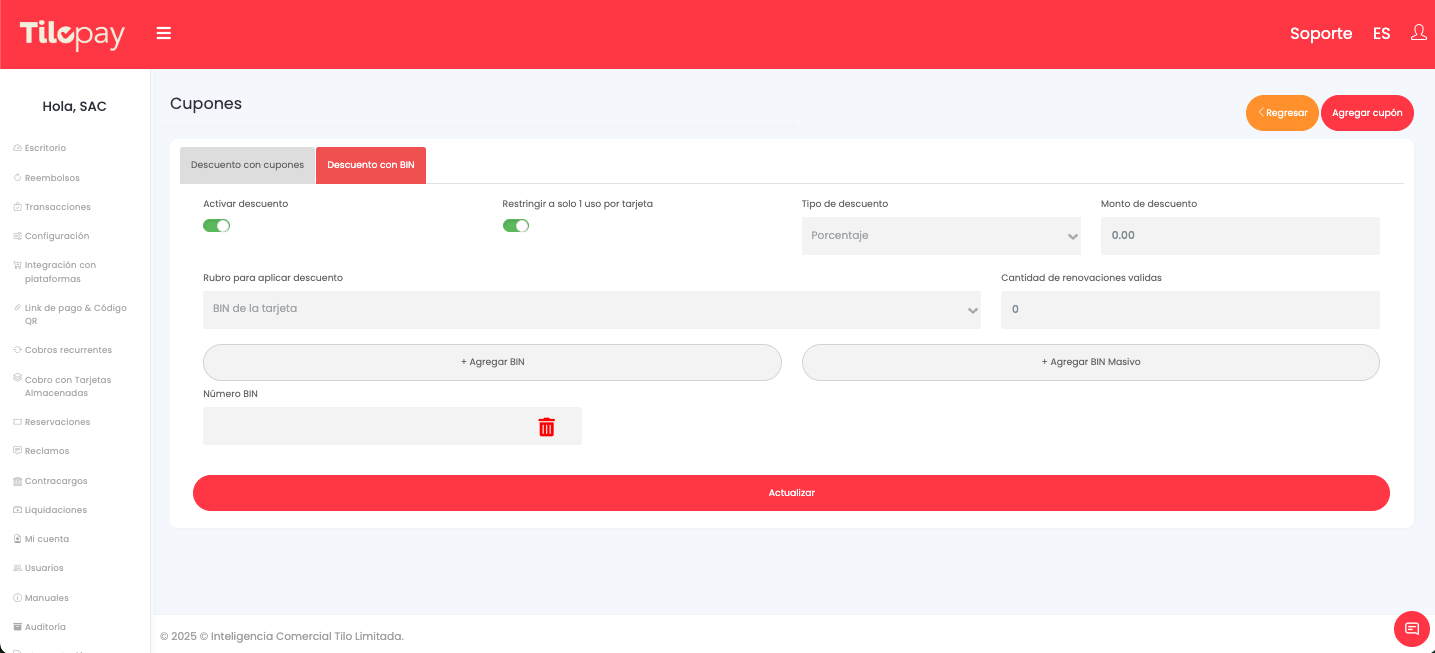Open Transacciones in the sidebar
Viewport: 1435px width, 653px height.
tap(57, 207)
